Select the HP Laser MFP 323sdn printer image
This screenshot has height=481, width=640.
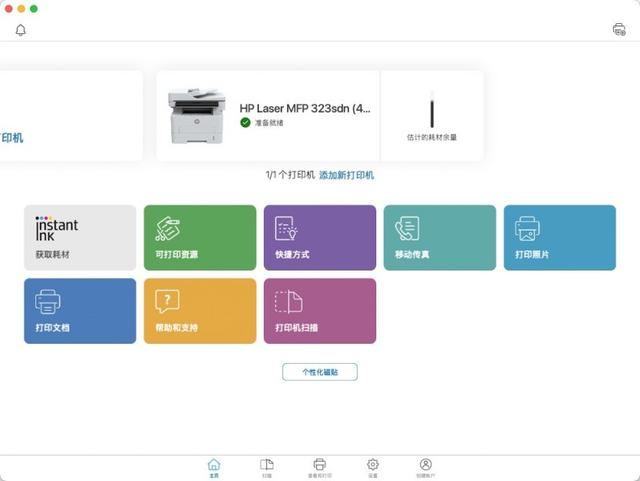(197, 116)
